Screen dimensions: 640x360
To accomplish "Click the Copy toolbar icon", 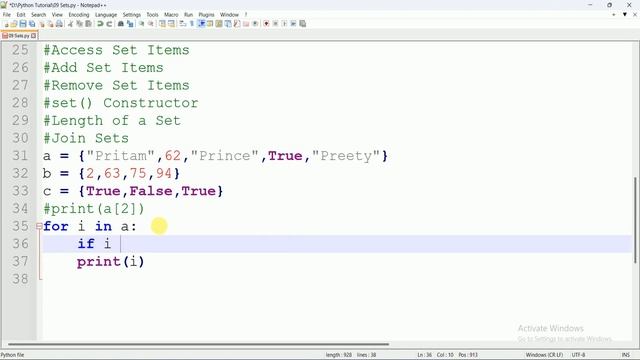I will 79,24.
